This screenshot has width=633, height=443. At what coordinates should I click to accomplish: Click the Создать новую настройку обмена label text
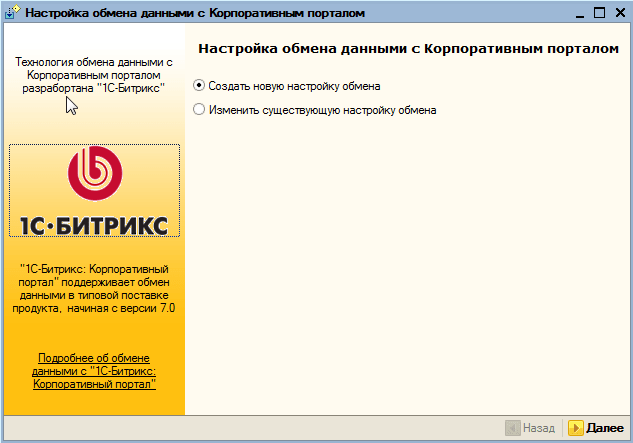click(x=294, y=86)
